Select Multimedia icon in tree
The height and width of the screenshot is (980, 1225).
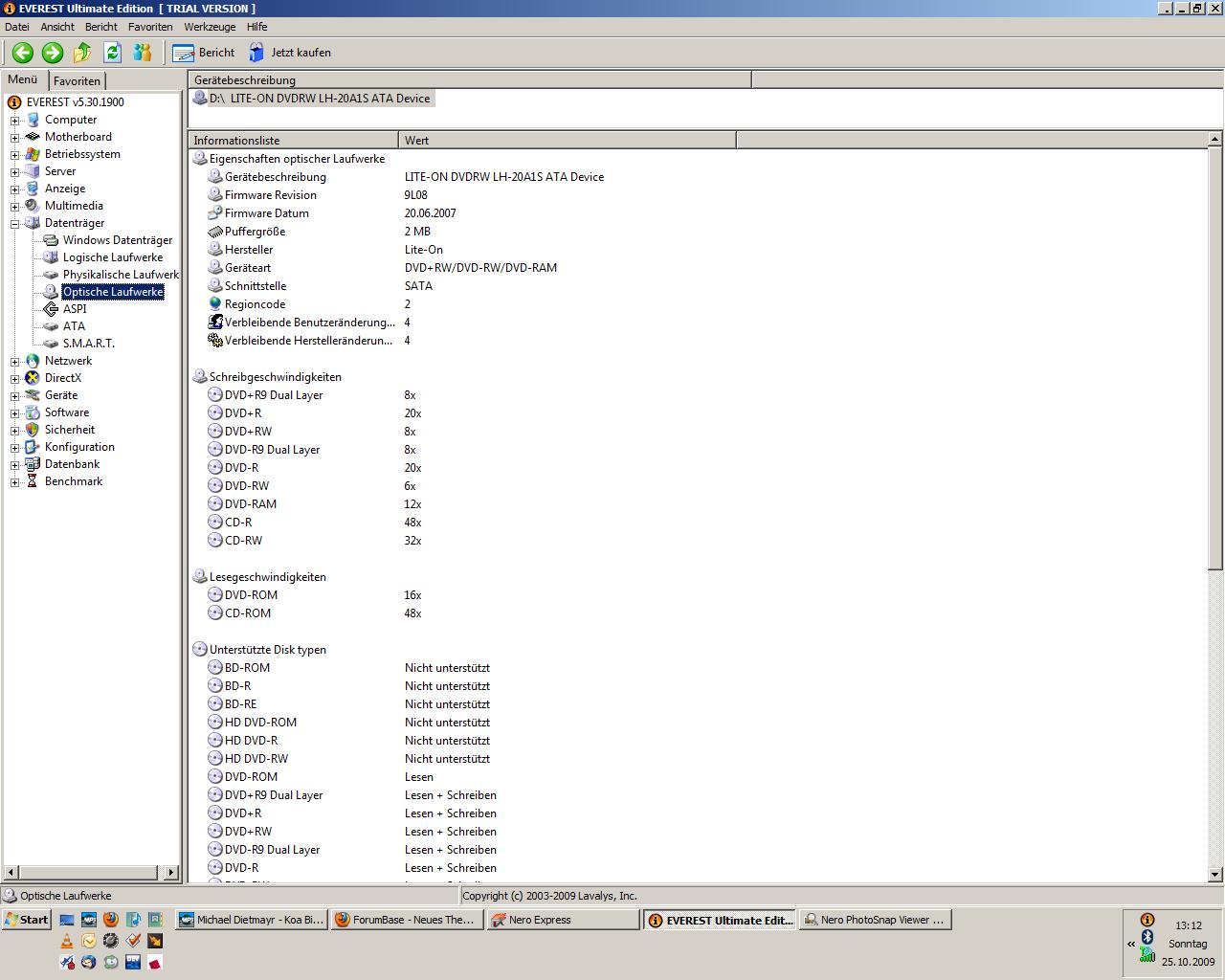(x=33, y=206)
